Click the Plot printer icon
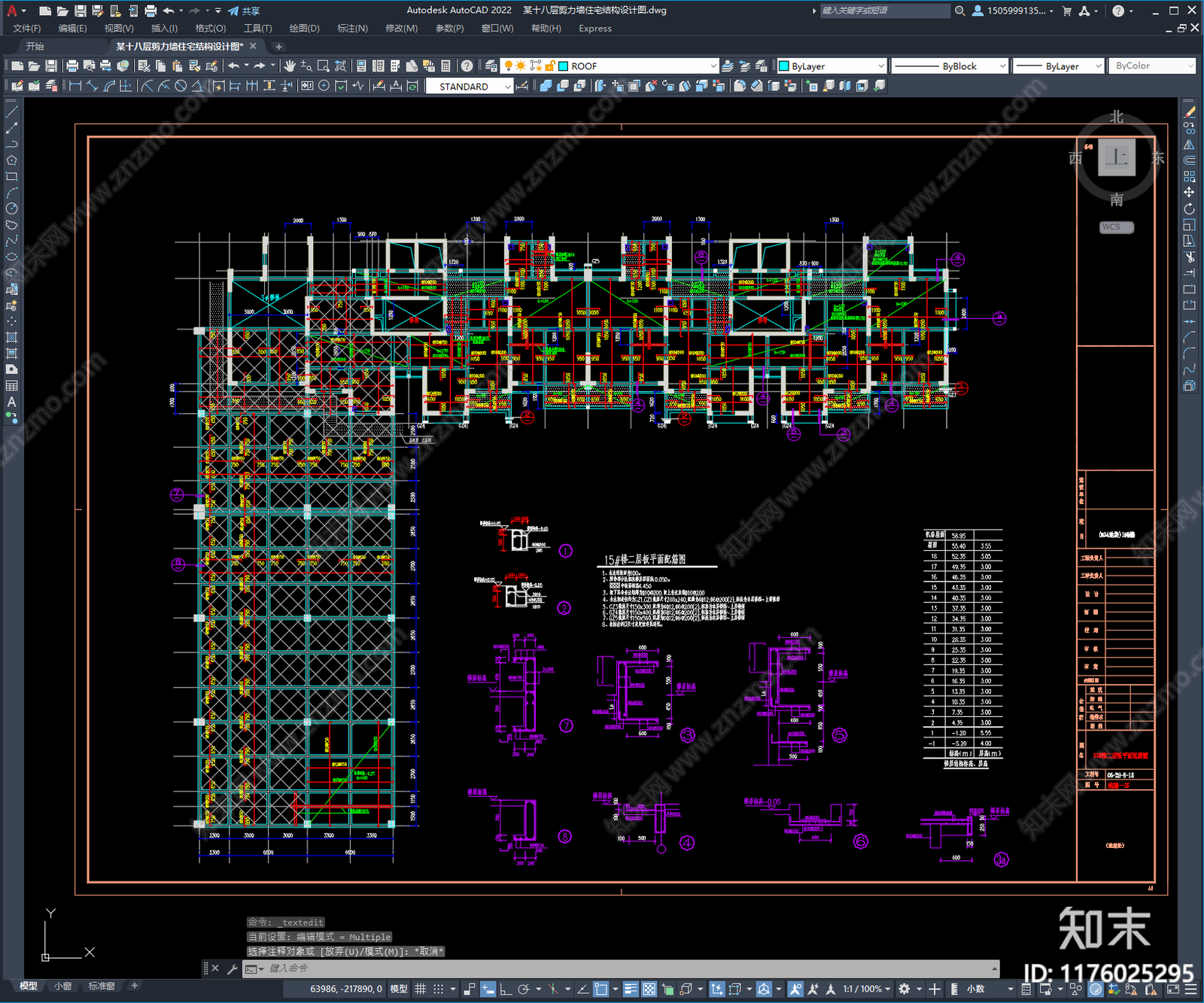Screen dimensions: 1204x1003 (x=72, y=66)
